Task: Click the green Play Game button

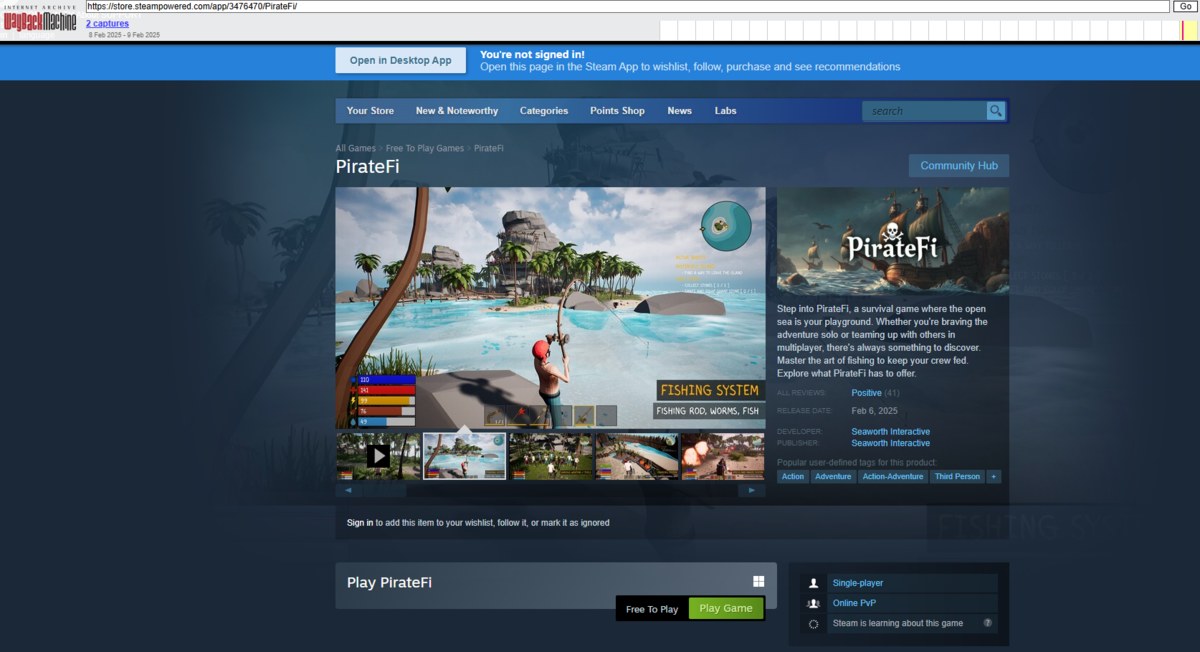Action: [726, 608]
